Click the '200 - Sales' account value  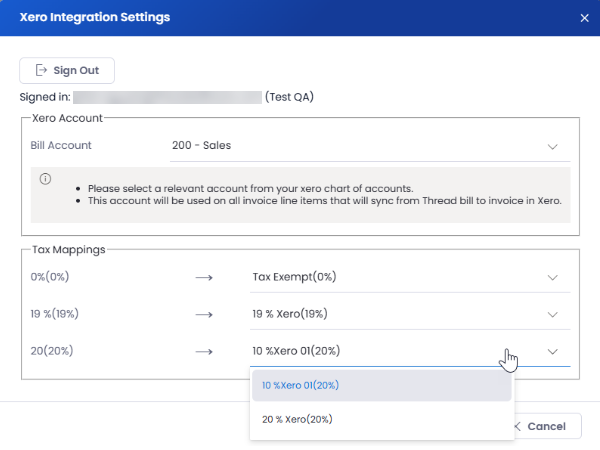pos(201,145)
